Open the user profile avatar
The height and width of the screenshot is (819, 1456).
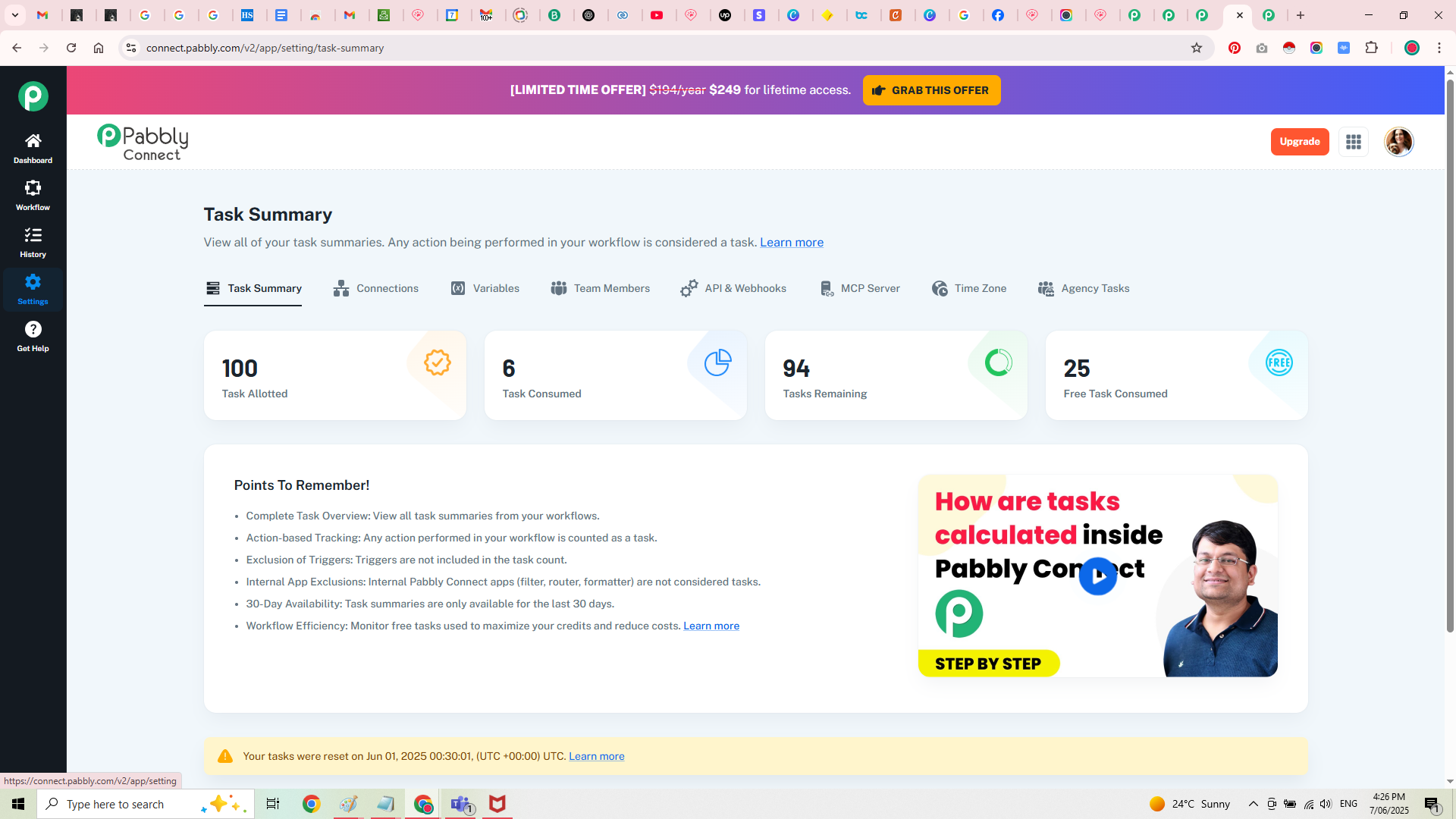coord(1398,142)
